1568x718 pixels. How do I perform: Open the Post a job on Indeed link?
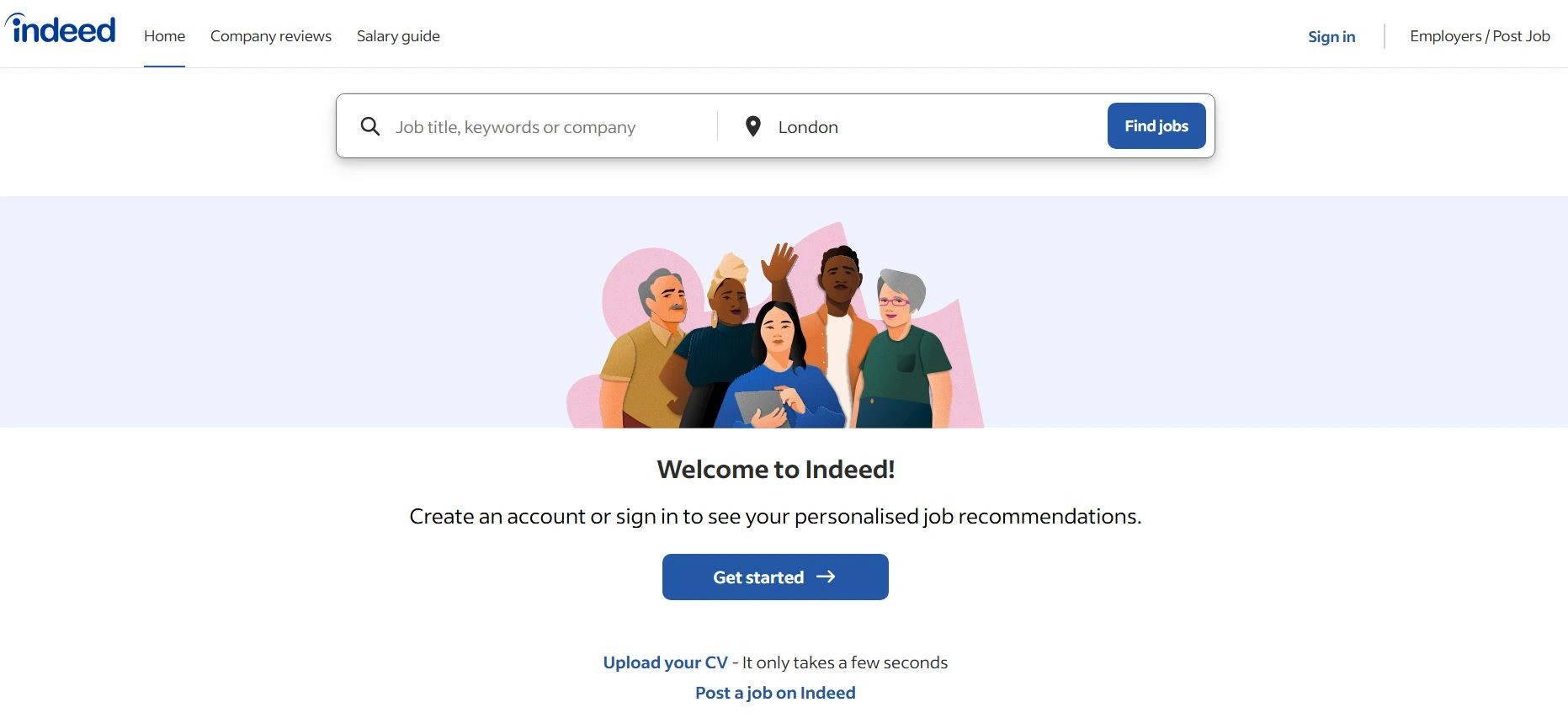[775, 693]
